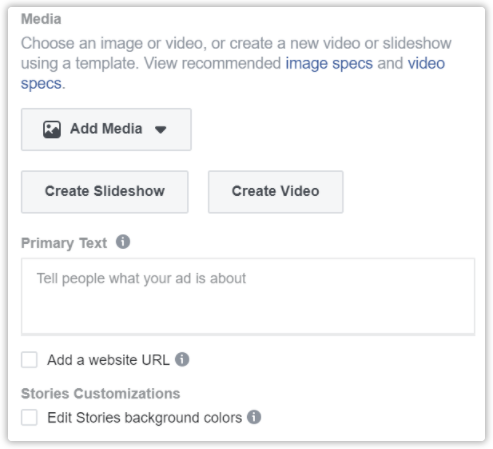Screen dimensions: 493x449
Task: Show info for Add a website URL
Action: pyautogui.click(x=182, y=359)
